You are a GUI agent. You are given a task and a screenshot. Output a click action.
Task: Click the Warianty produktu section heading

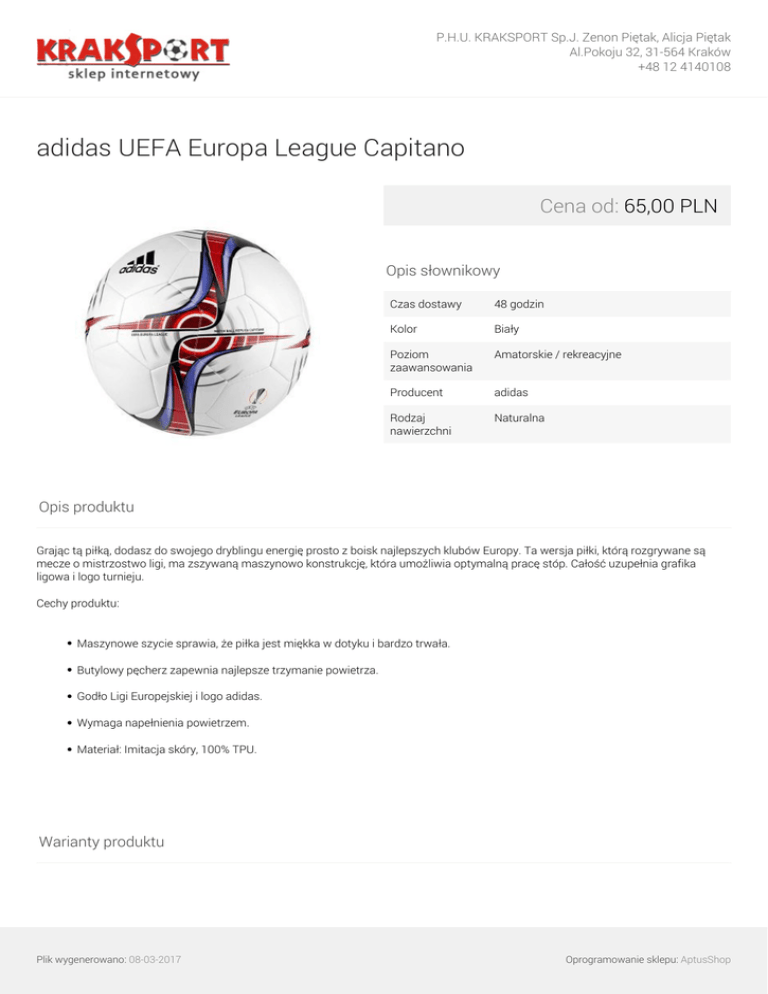(101, 841)
